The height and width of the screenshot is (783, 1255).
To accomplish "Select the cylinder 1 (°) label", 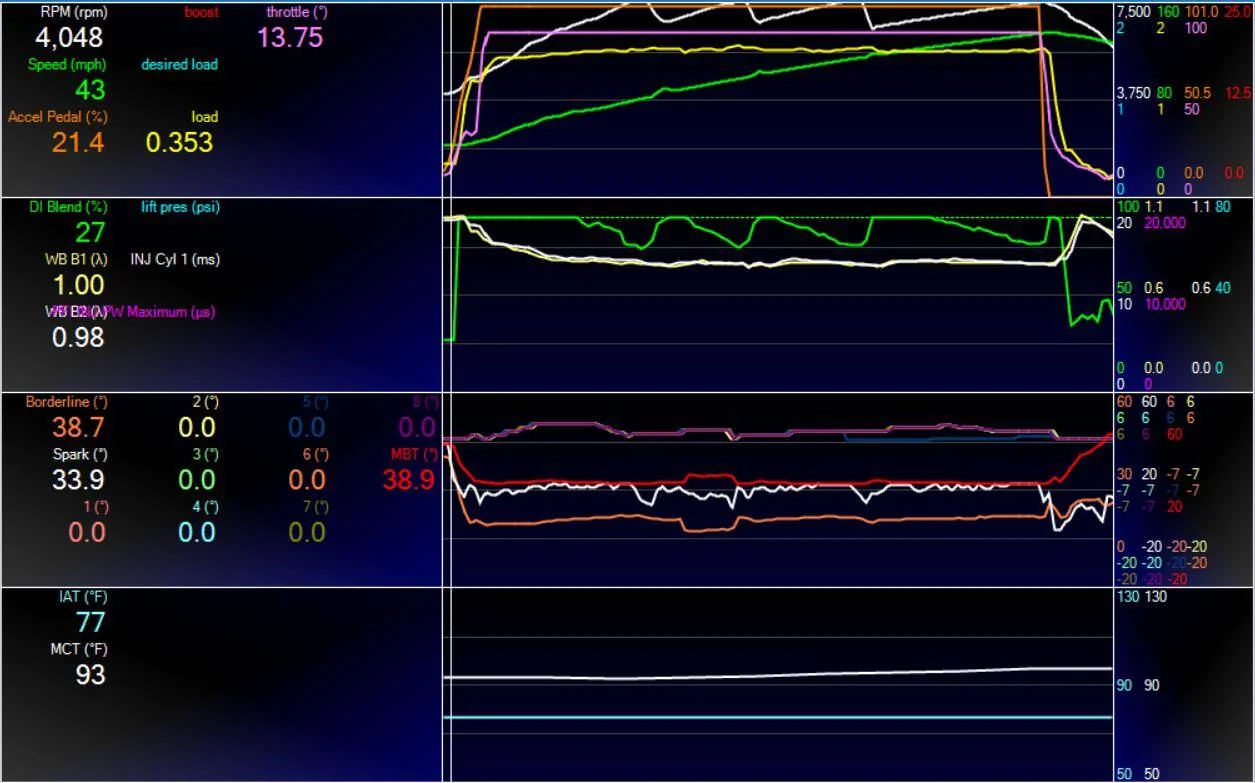I will [x=96, y=507].
